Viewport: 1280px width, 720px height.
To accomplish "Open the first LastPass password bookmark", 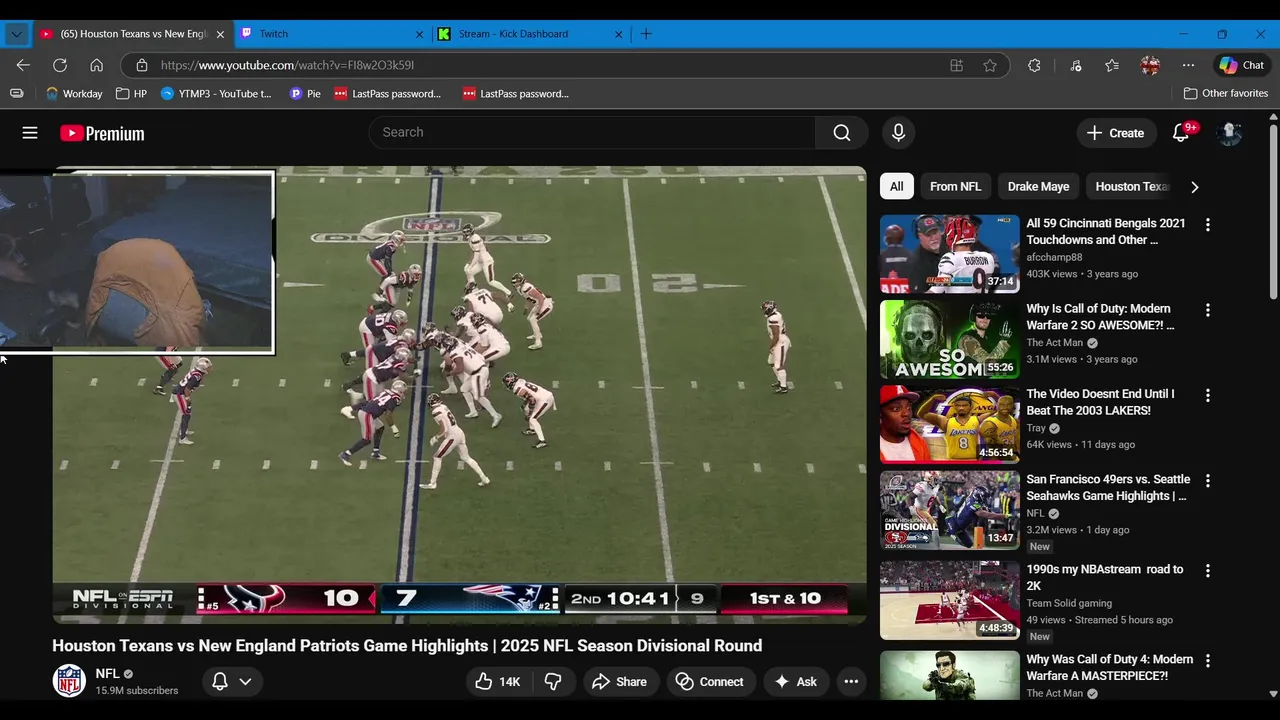I will [387, 93].
